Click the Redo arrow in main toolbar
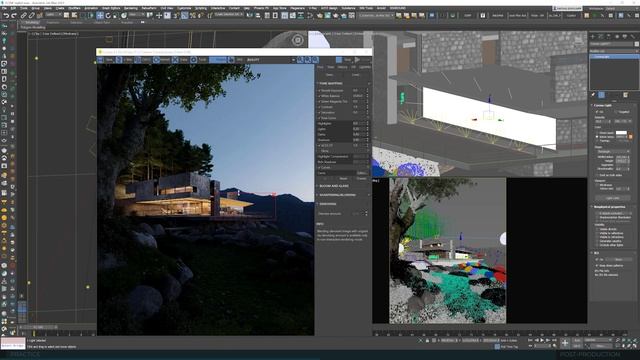This screenshot has height=360, width=640. (13, 16)
